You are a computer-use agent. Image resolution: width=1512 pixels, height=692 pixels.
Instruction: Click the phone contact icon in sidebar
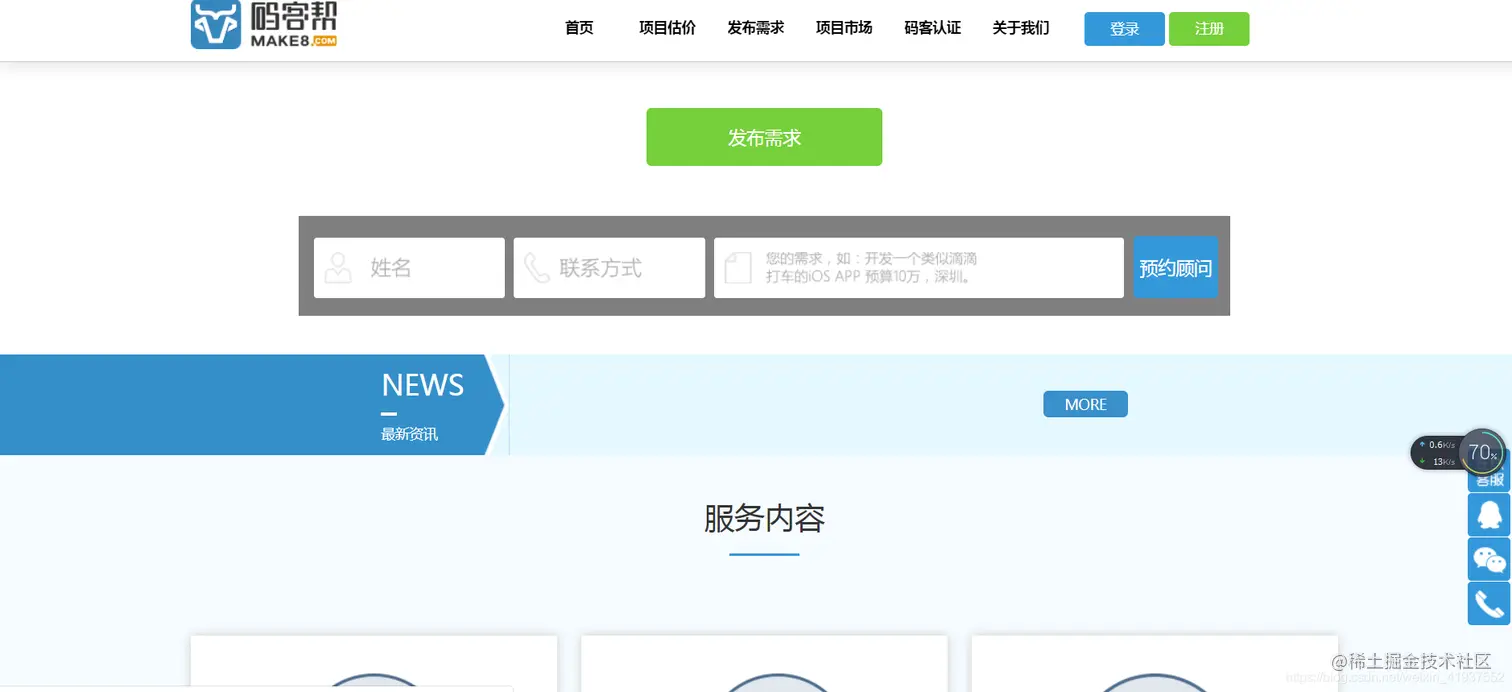click(x=1489, y=604)
